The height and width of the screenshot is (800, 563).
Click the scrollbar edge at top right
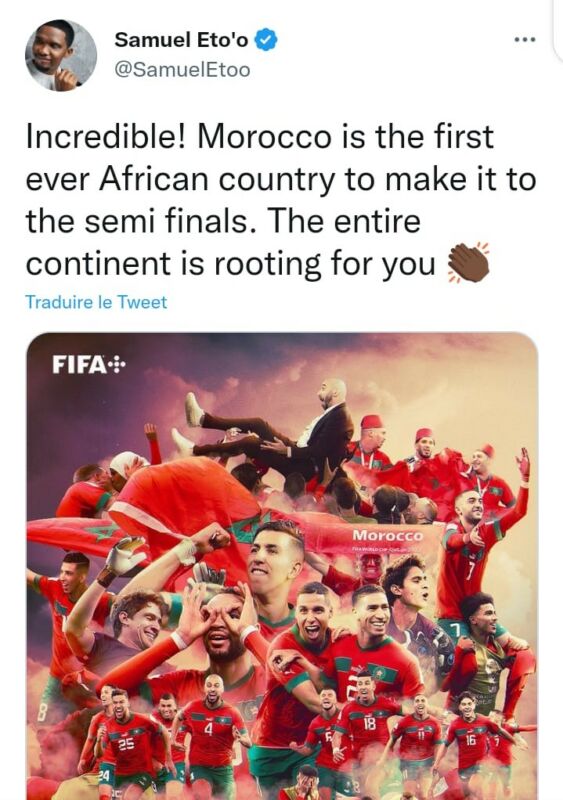pos(557,28)
